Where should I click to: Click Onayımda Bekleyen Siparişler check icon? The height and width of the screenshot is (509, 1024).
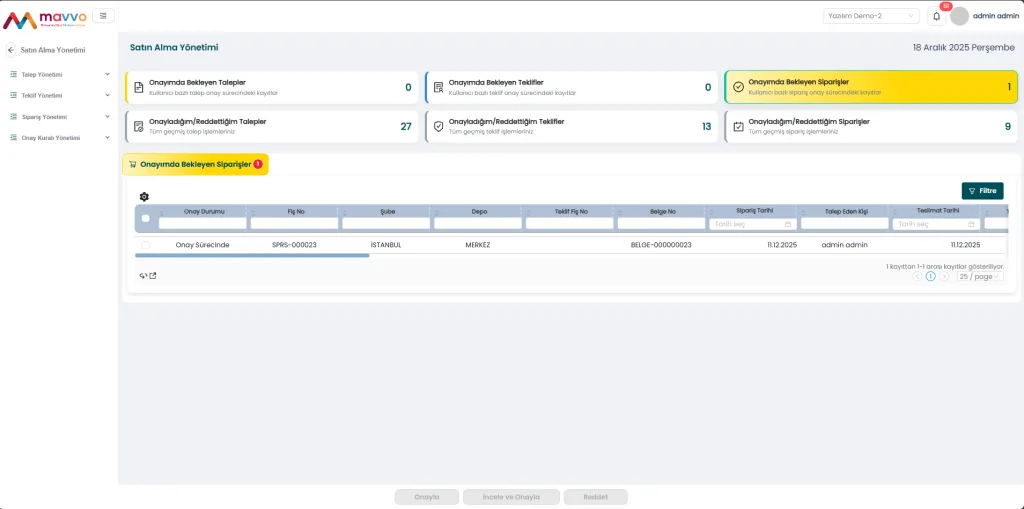point(739,87)
